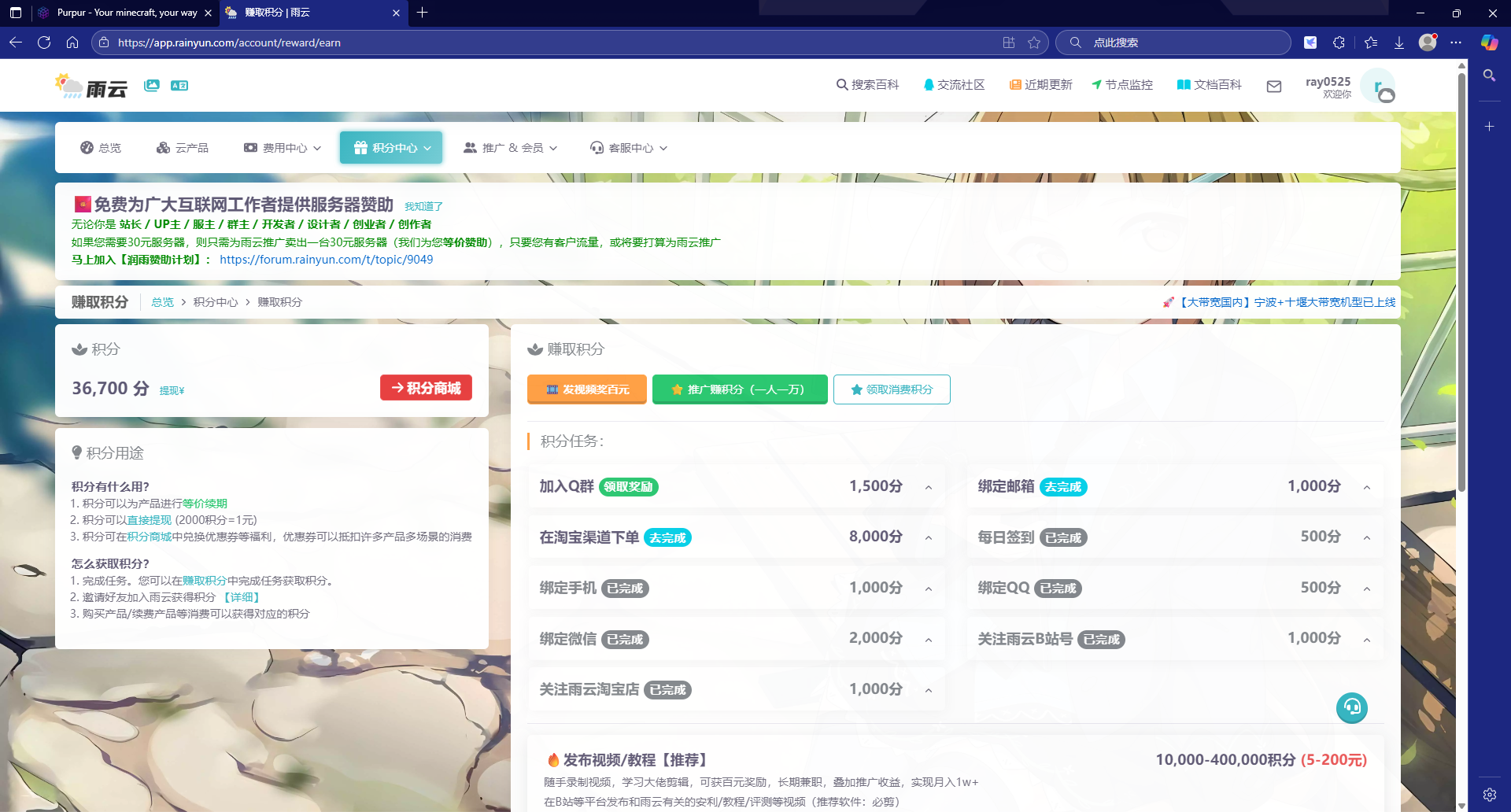Reload the page with refresh icon
1511x812 pixels.
click(x=44, y=42)
